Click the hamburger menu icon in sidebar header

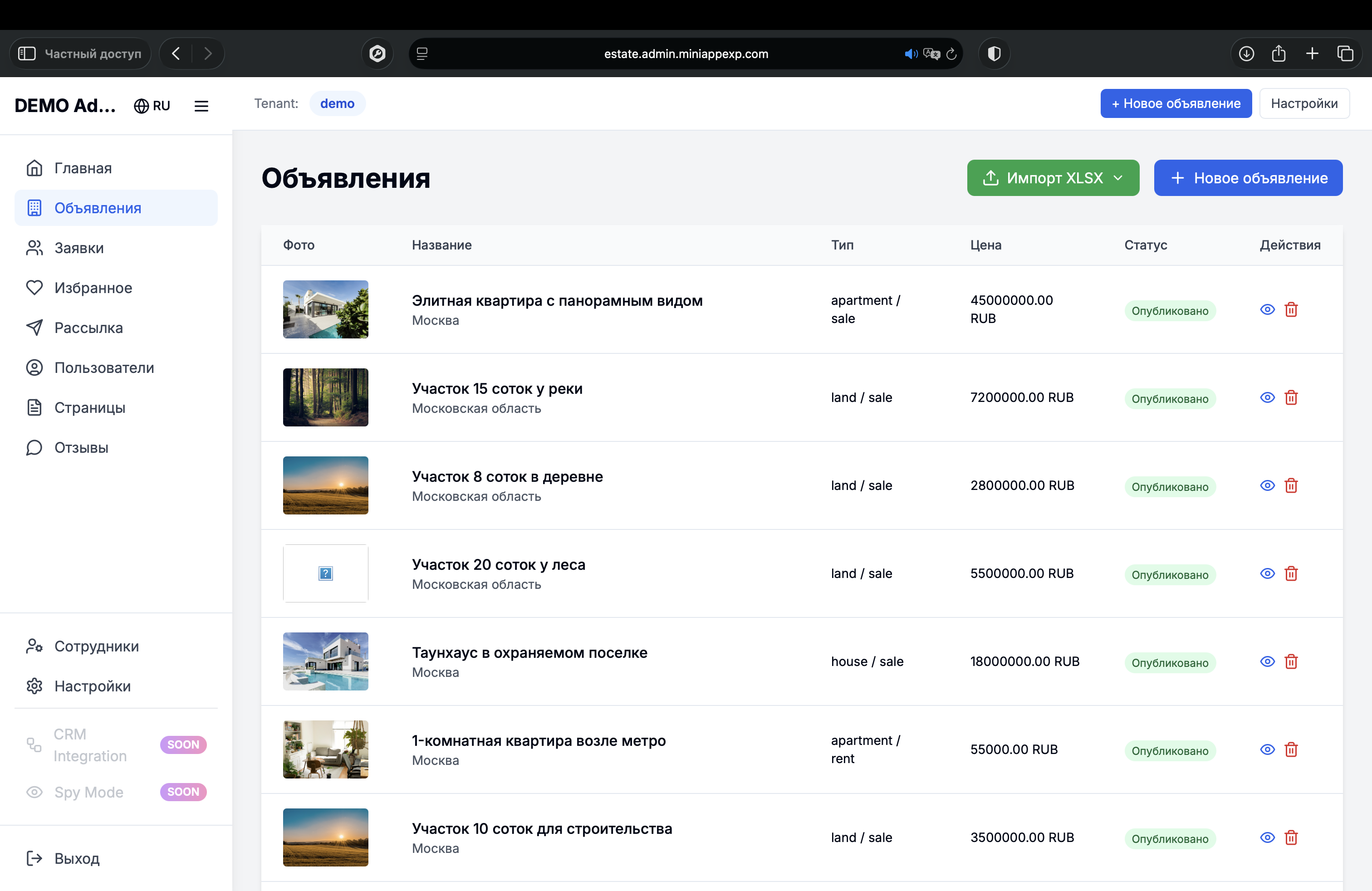[201, 105]
